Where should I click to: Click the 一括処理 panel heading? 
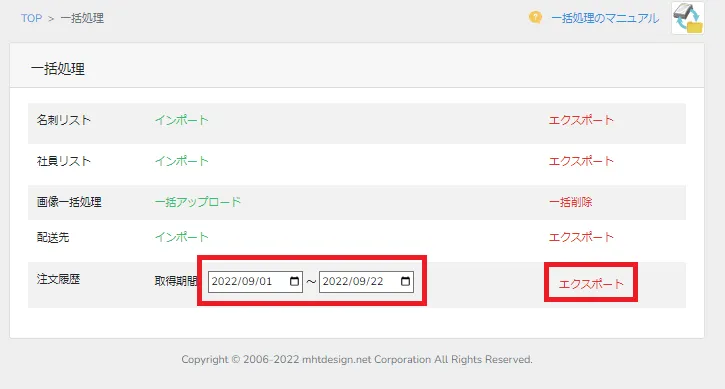coord(58,69)
